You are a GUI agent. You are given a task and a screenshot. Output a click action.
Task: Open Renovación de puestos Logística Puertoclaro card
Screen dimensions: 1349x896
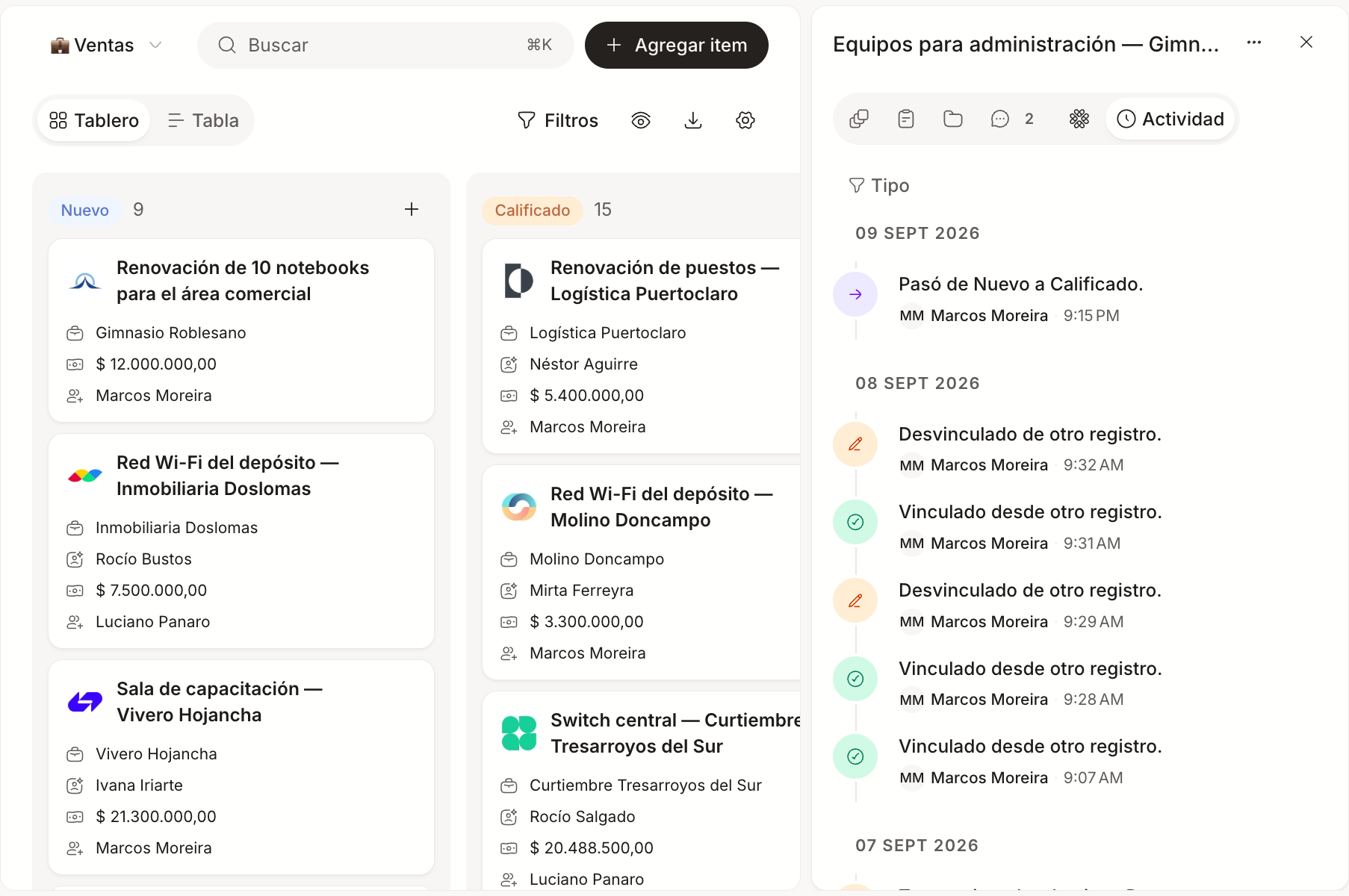(x=642, y=346)
